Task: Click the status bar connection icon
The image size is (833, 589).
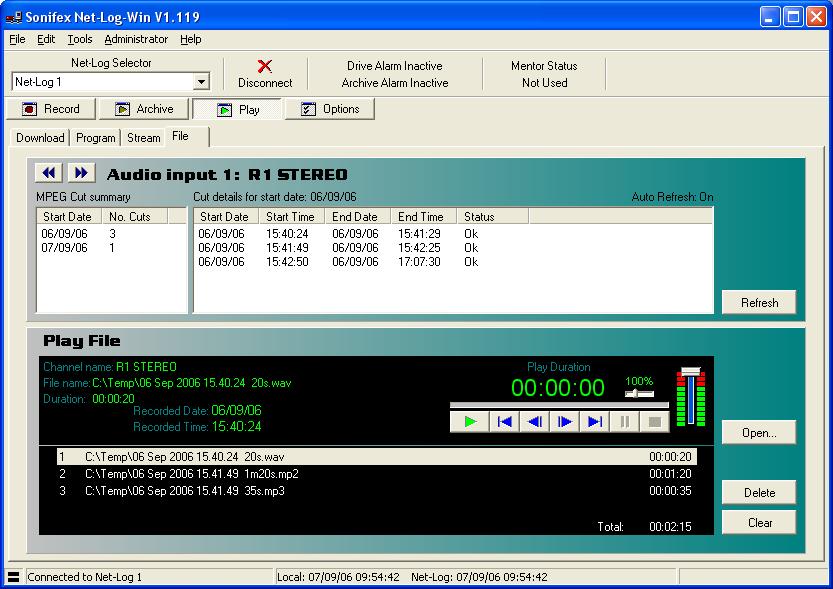Action: [x=13, y=577]
